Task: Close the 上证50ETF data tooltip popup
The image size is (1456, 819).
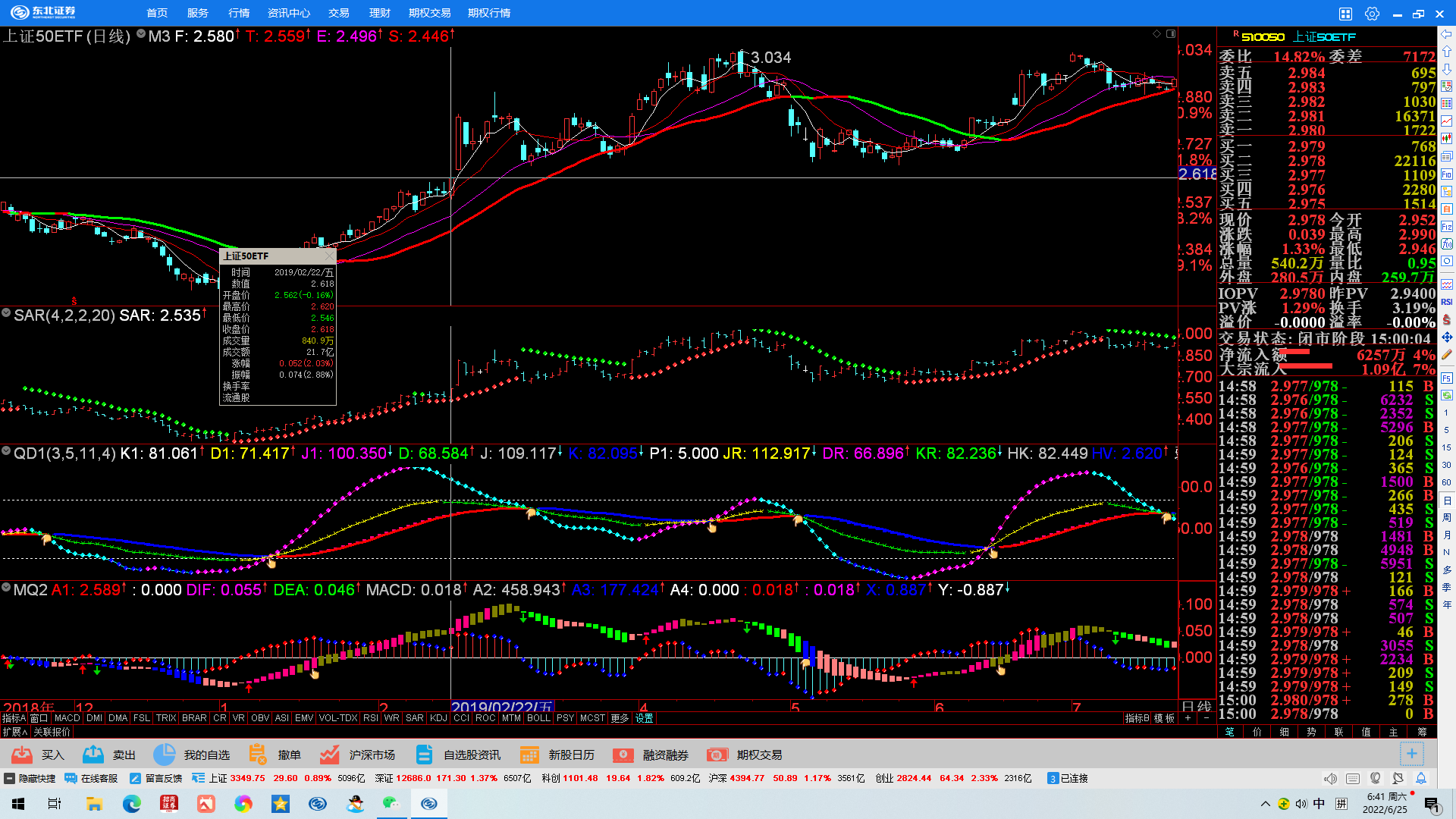Action: (328, 256)
